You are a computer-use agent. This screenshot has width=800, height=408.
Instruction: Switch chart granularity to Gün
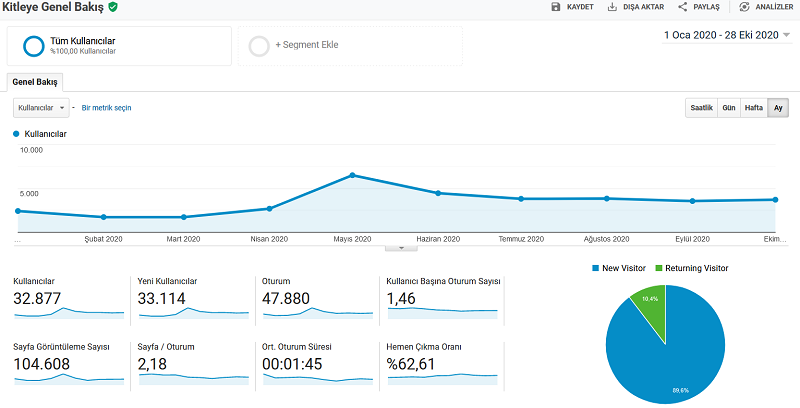[729, 108]
